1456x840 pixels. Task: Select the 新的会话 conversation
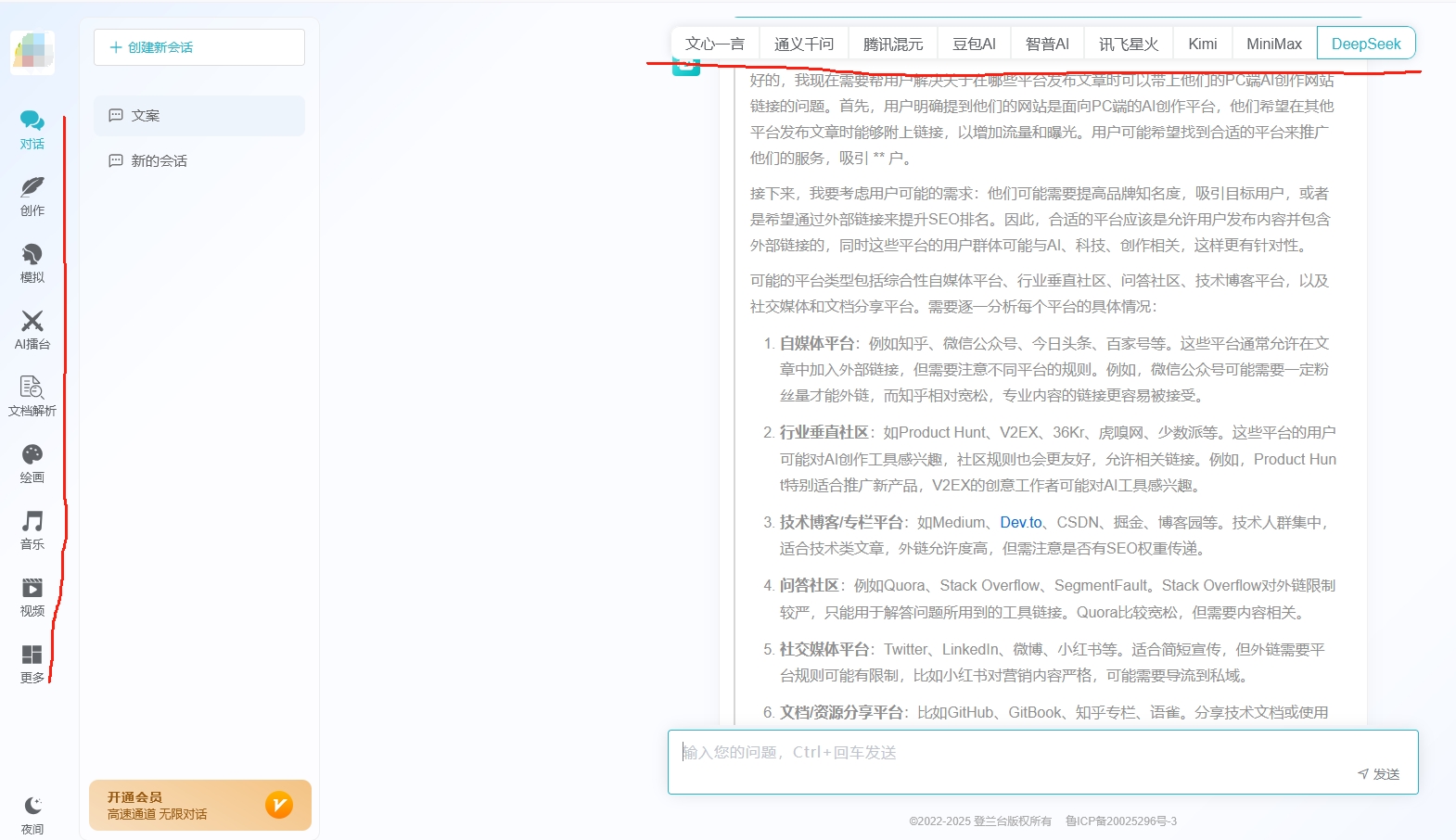(x=199, y=161)
